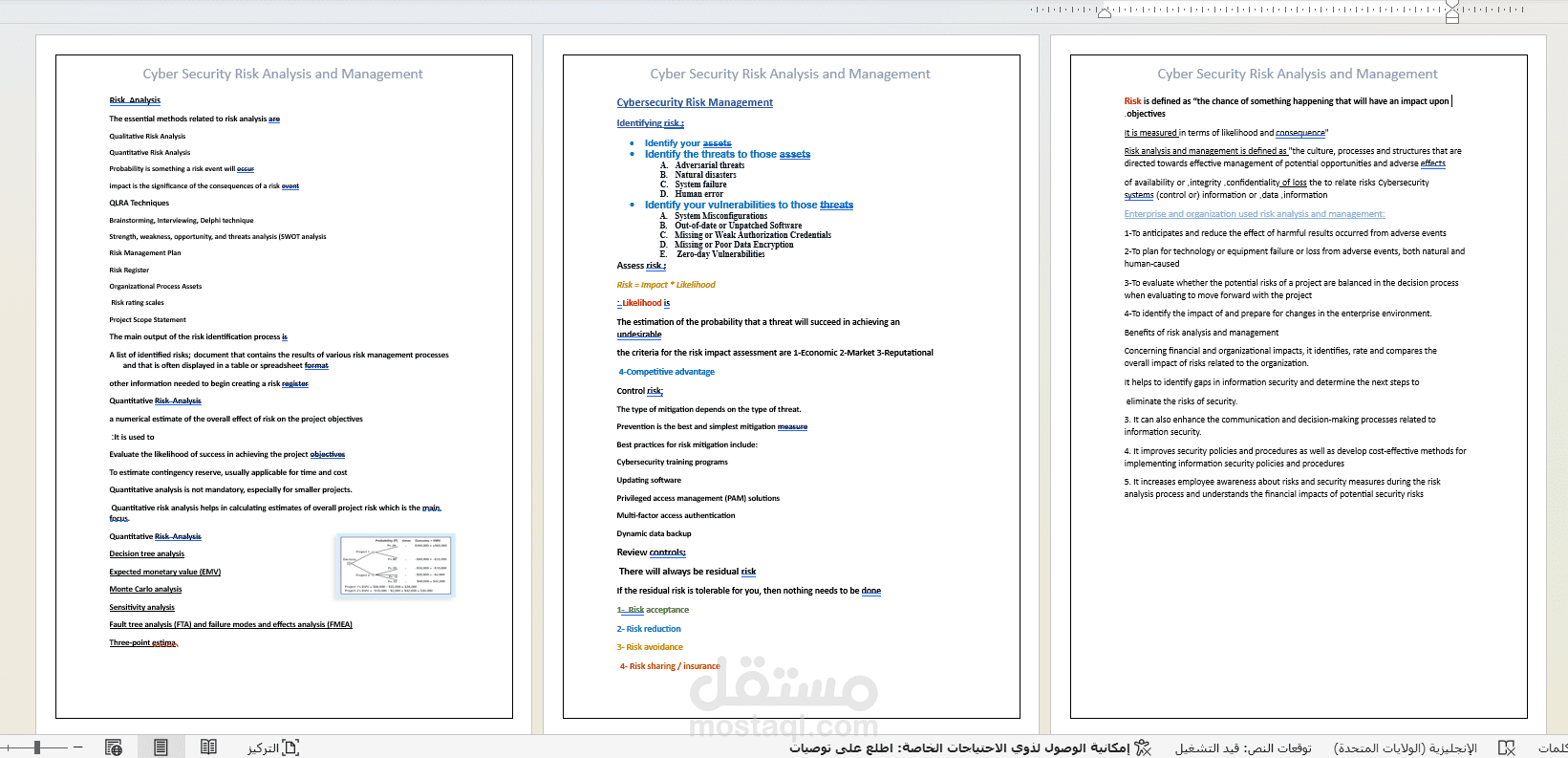Click '4-Competitive advantage' text
The width and height of the screenshot is (1568, 758).
point(666,372)
